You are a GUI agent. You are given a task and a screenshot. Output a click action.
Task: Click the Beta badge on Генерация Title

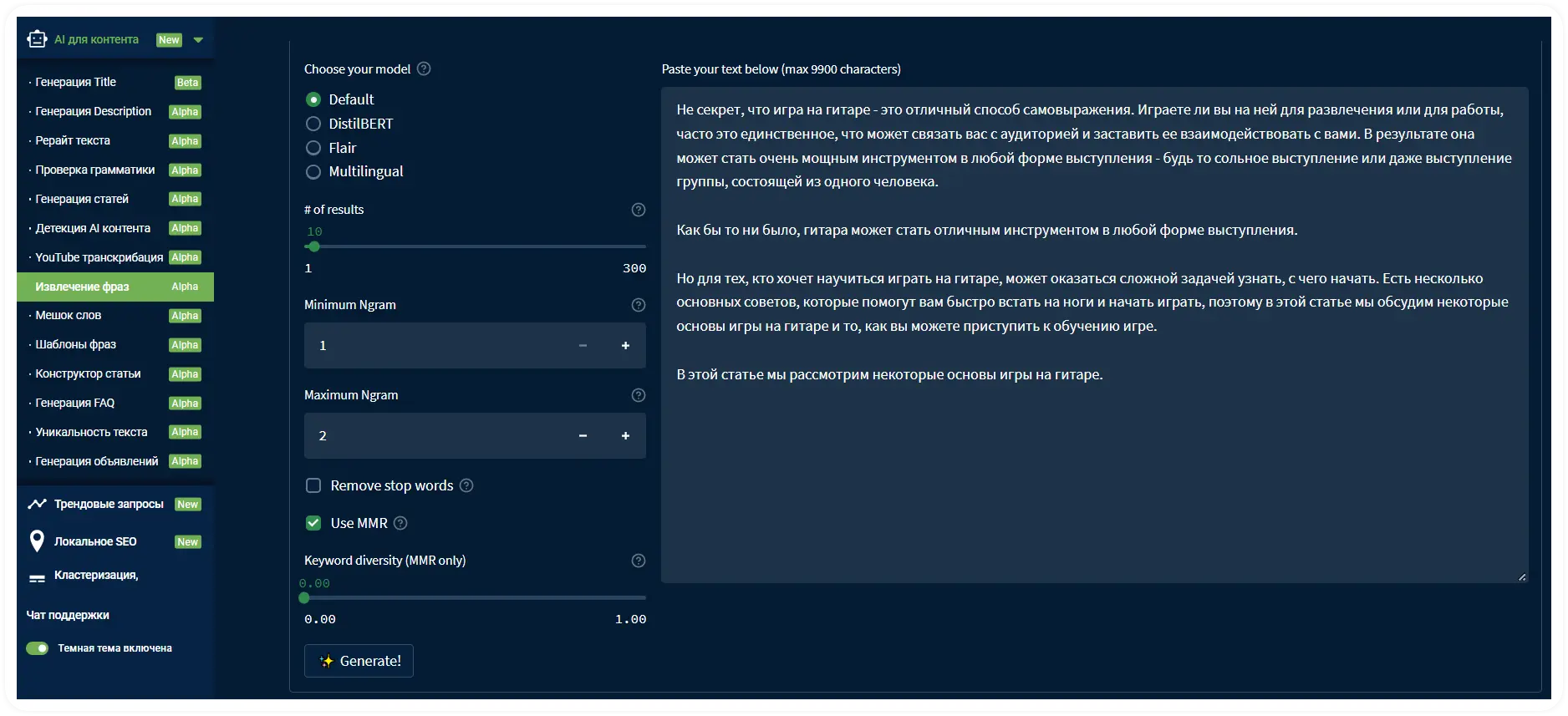pyautogui.click(x=188, y=83)
